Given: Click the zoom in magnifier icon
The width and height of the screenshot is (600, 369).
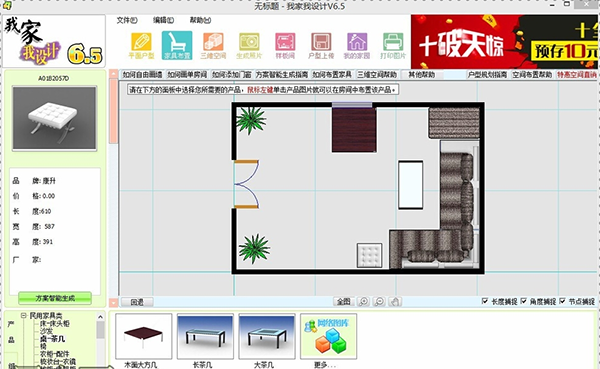Looking at the screenshot, I should pos(363,302).
